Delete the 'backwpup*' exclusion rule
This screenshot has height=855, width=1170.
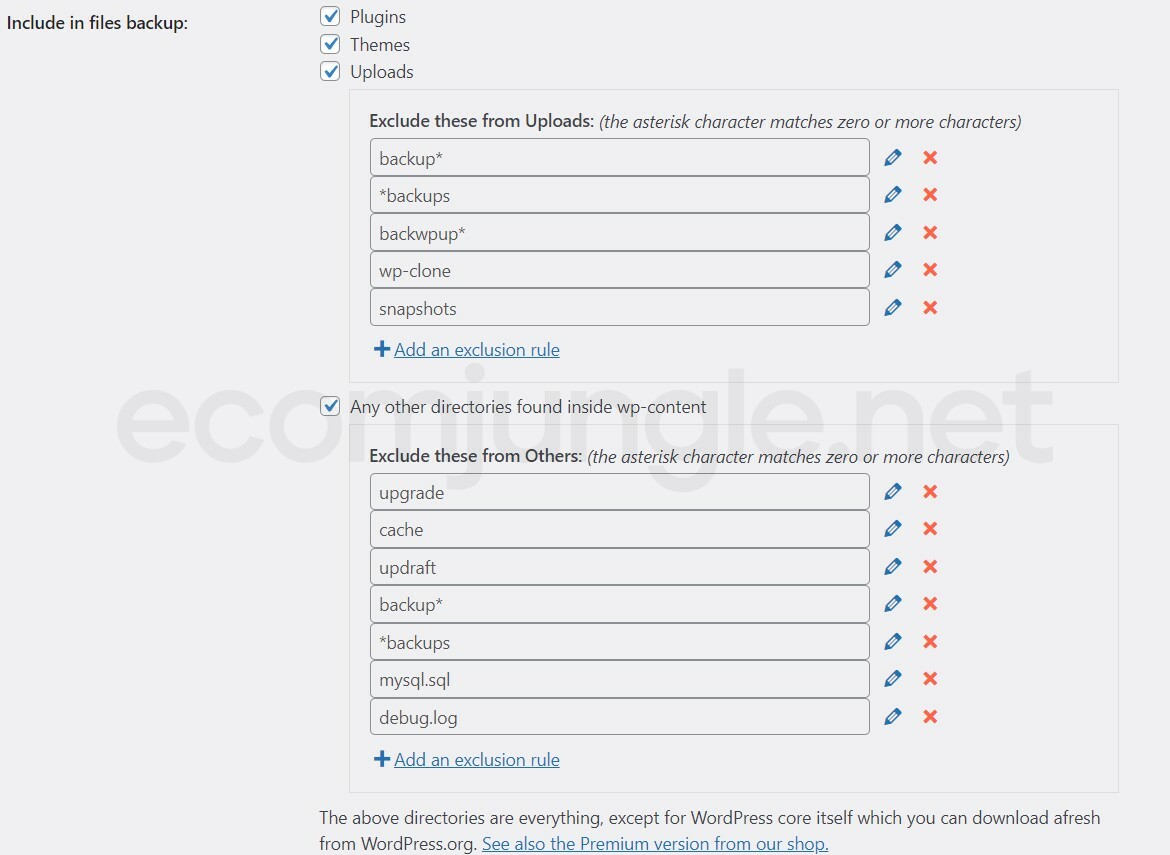(x=930, y=232)
